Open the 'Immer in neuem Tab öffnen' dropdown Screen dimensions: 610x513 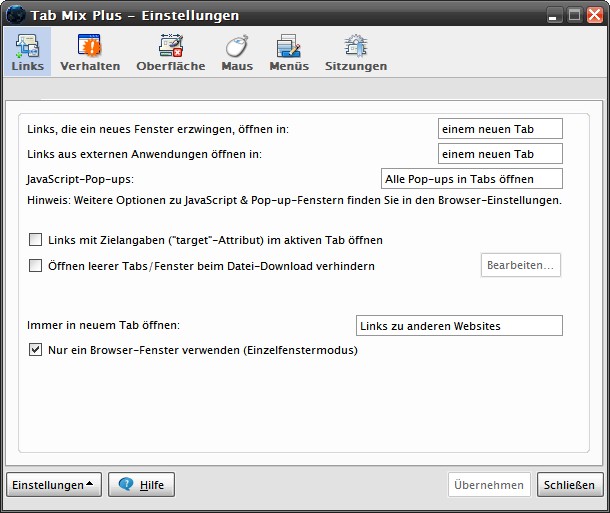[459, 326]
